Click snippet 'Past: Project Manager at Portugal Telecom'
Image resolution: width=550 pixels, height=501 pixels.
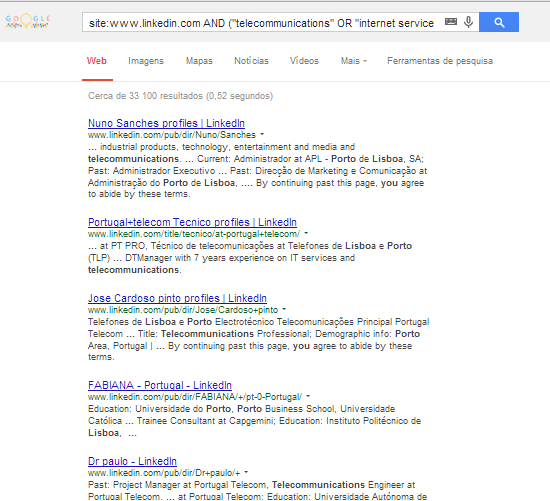coord(178,485)
